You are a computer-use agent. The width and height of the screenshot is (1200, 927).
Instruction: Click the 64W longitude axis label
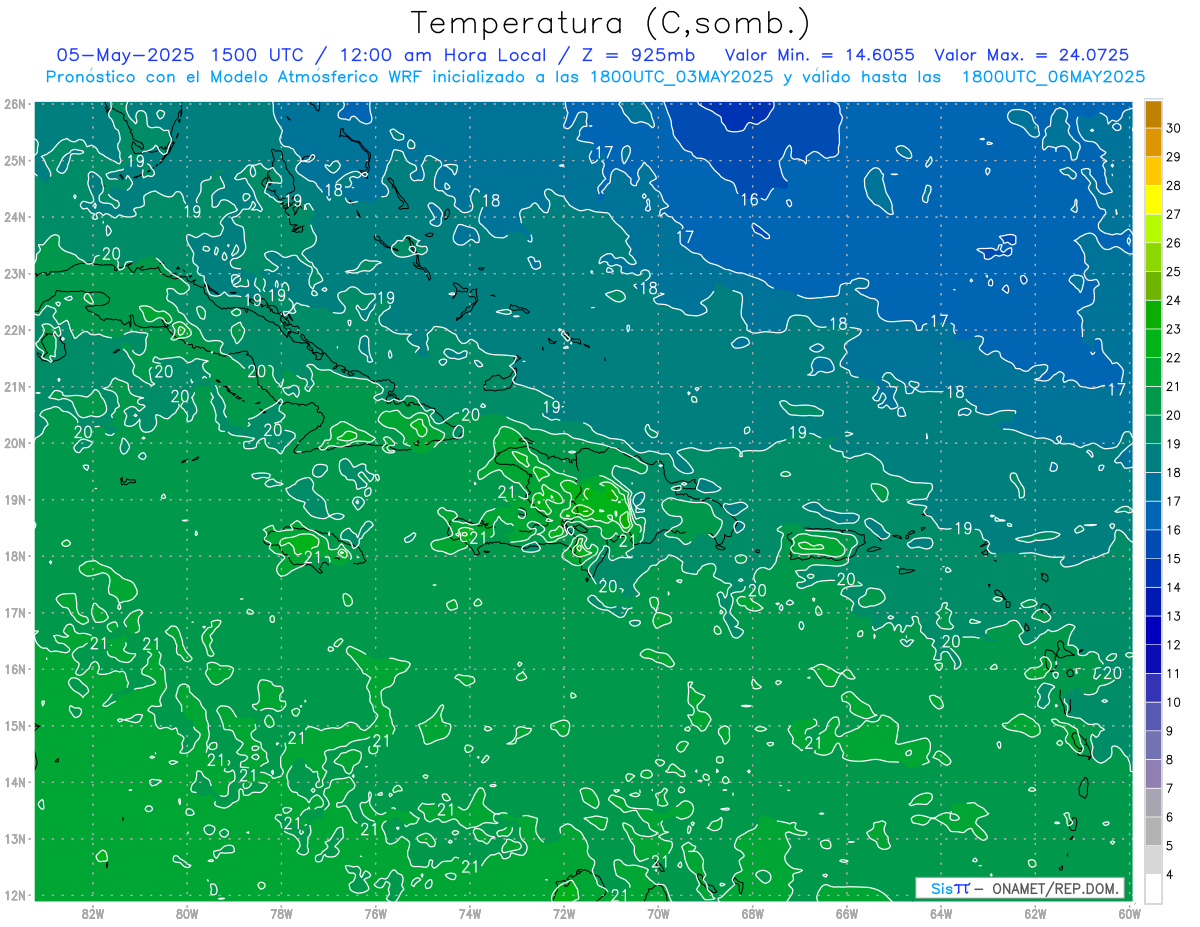[x=941, y=912]
